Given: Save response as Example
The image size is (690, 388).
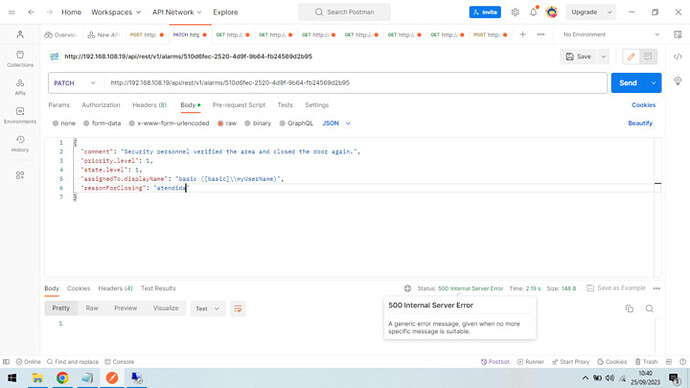Looking at the screenshot, I should pos(616,288).
